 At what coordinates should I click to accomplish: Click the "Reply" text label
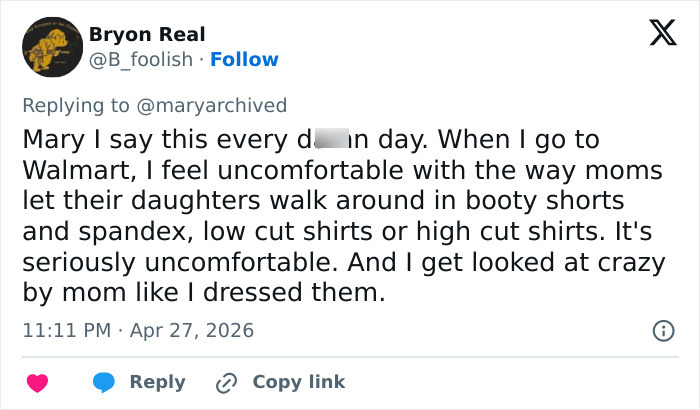(x=157, y=382)
